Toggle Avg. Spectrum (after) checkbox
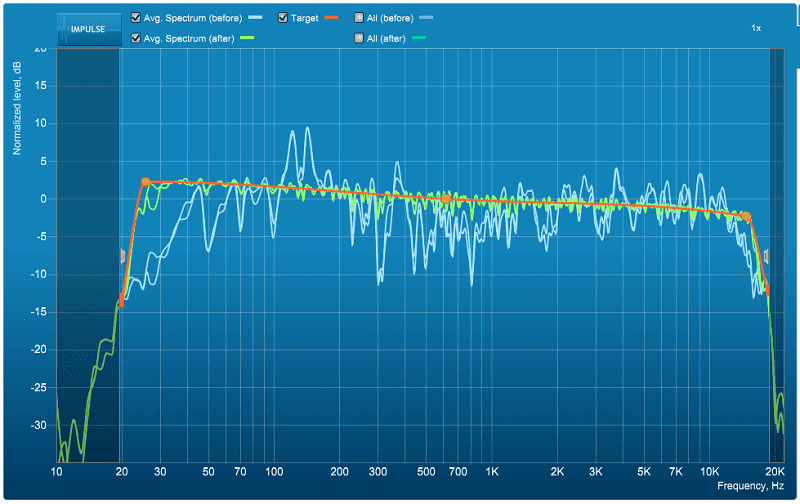This screenshot has width=800, height=504. 136,38
